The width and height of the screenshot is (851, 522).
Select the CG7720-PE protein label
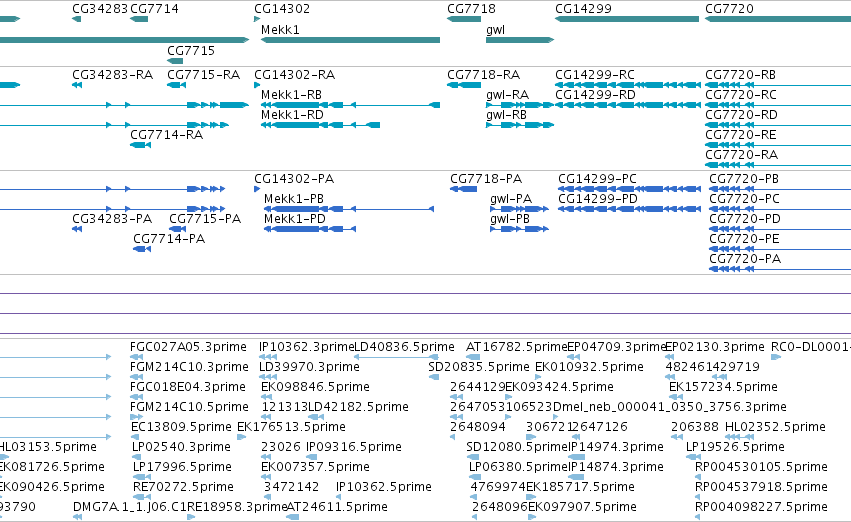[x=744, y=239]
